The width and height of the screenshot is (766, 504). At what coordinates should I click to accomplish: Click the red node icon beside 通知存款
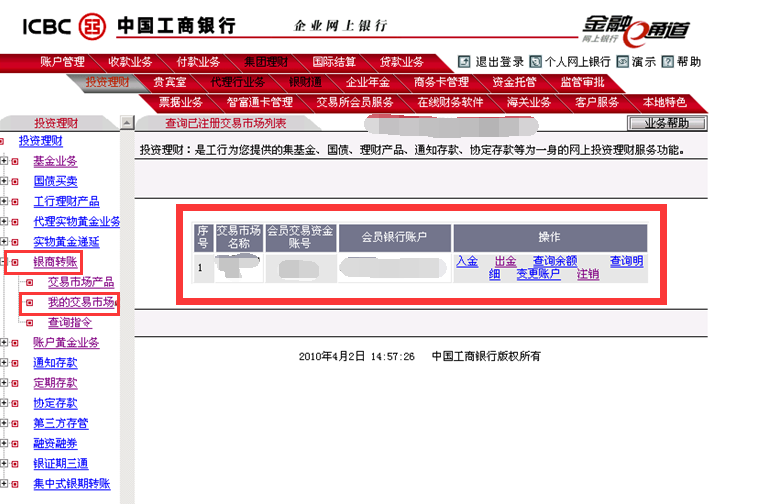[15, 363]
